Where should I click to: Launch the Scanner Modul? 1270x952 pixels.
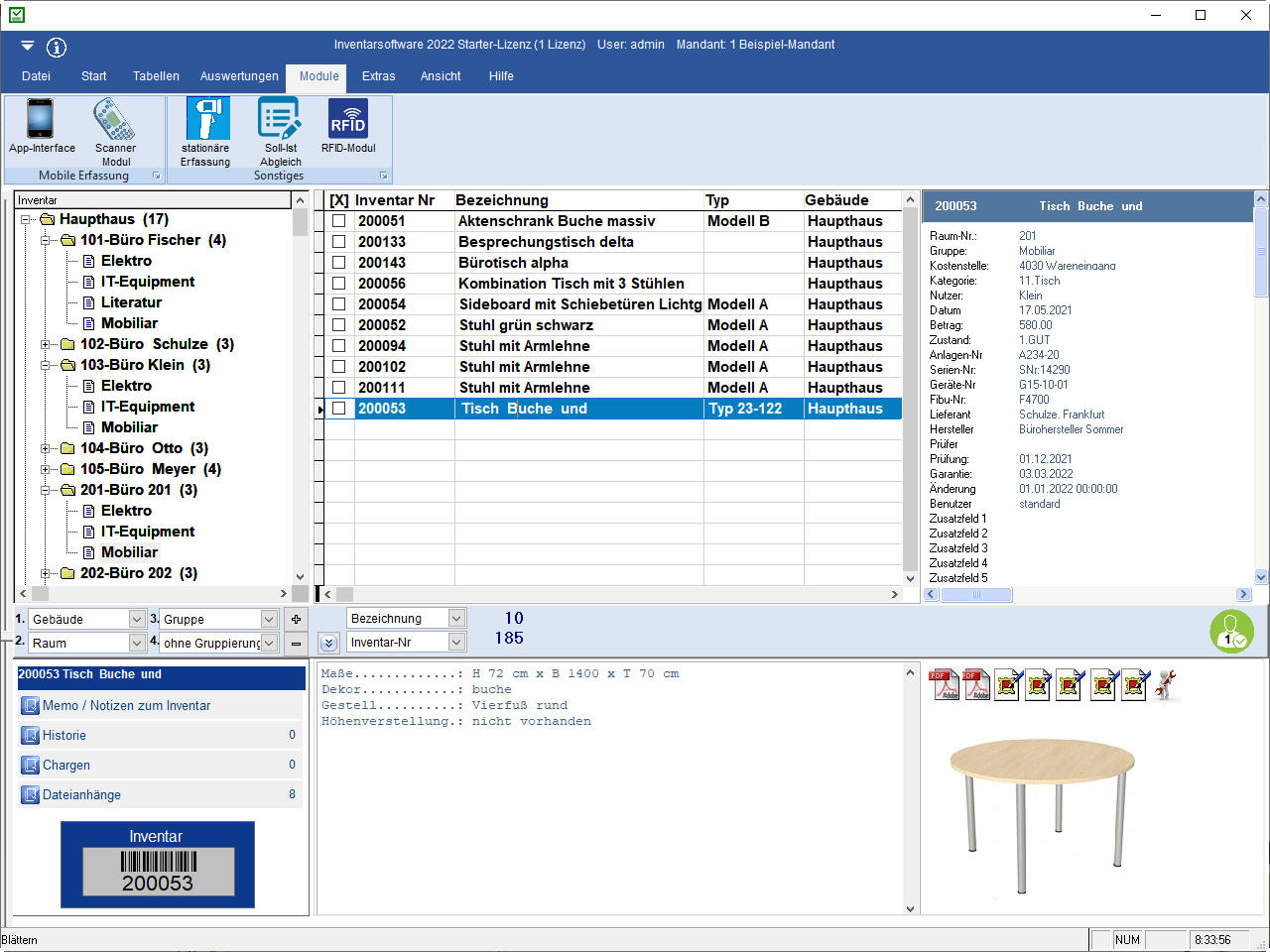click(115, 133)
